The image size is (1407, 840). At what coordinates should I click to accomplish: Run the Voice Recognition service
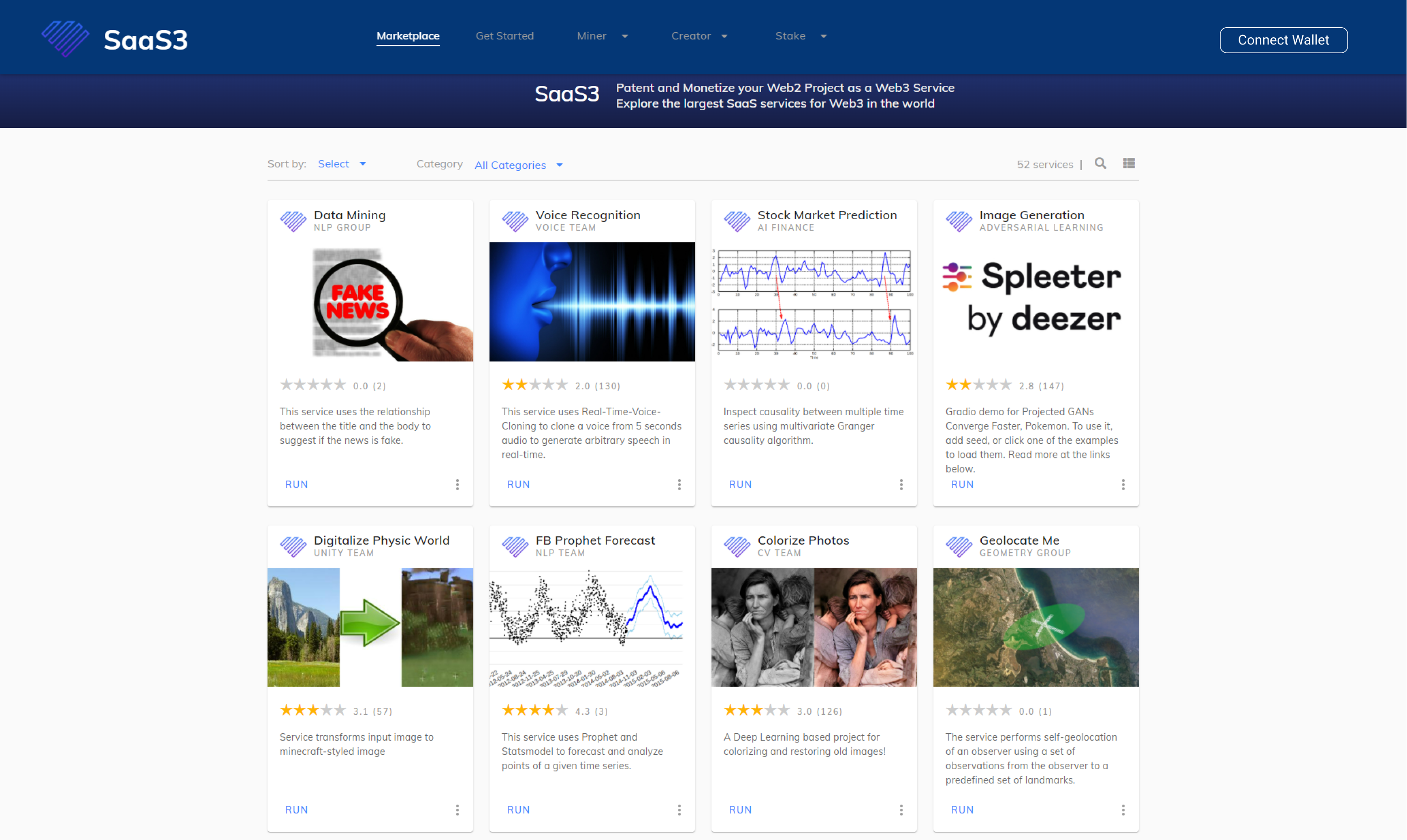[x=518, y=485]
